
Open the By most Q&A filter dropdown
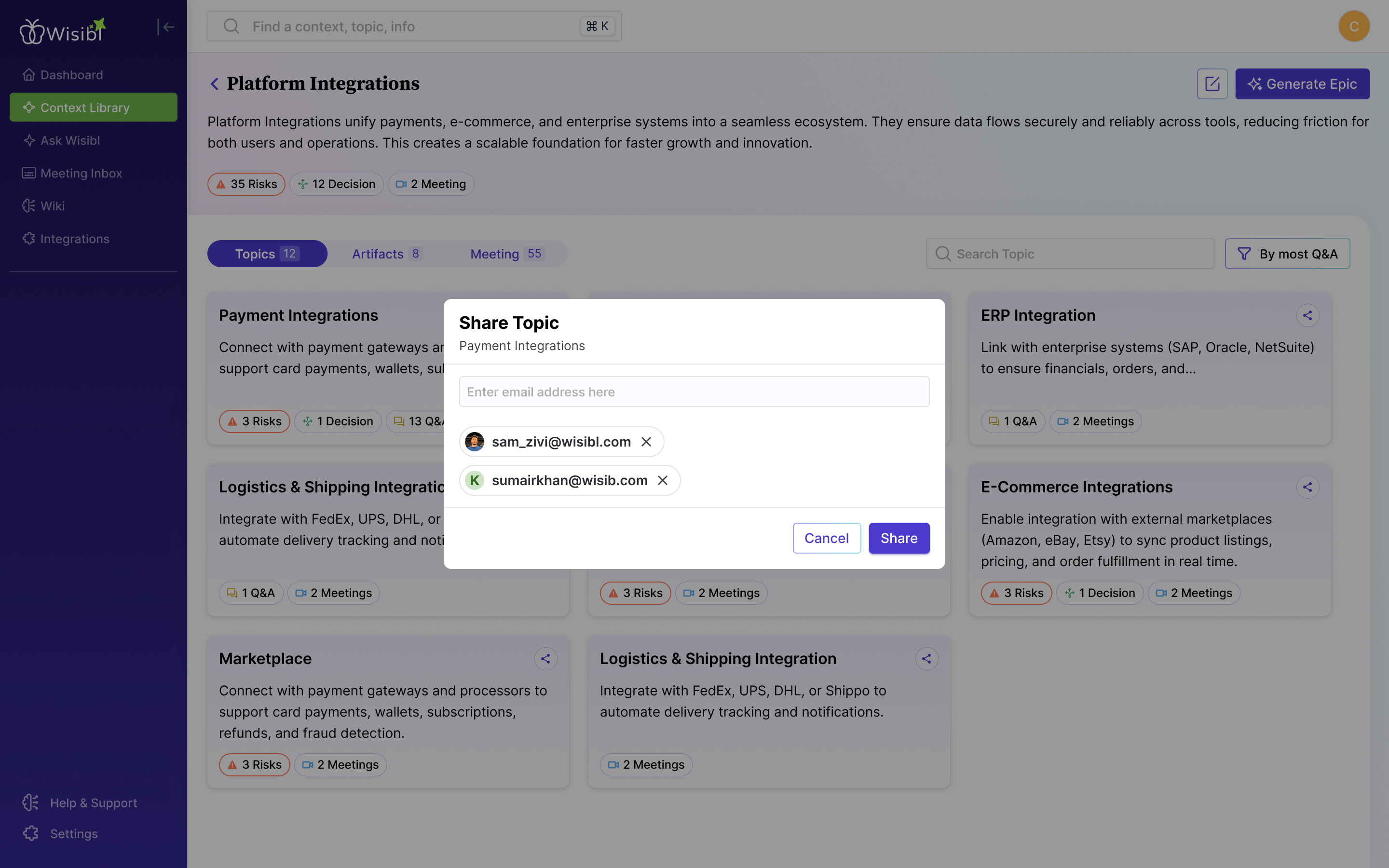pyautogui.click(x=1287, y=254)
